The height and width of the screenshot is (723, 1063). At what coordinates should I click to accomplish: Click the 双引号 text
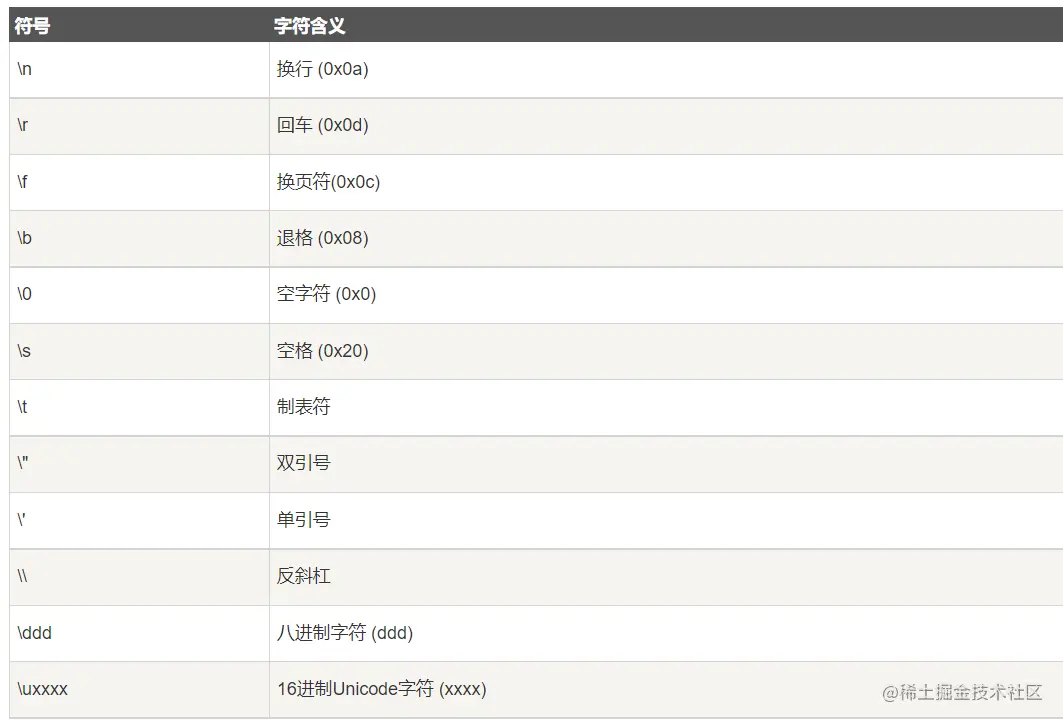point(303,463)
